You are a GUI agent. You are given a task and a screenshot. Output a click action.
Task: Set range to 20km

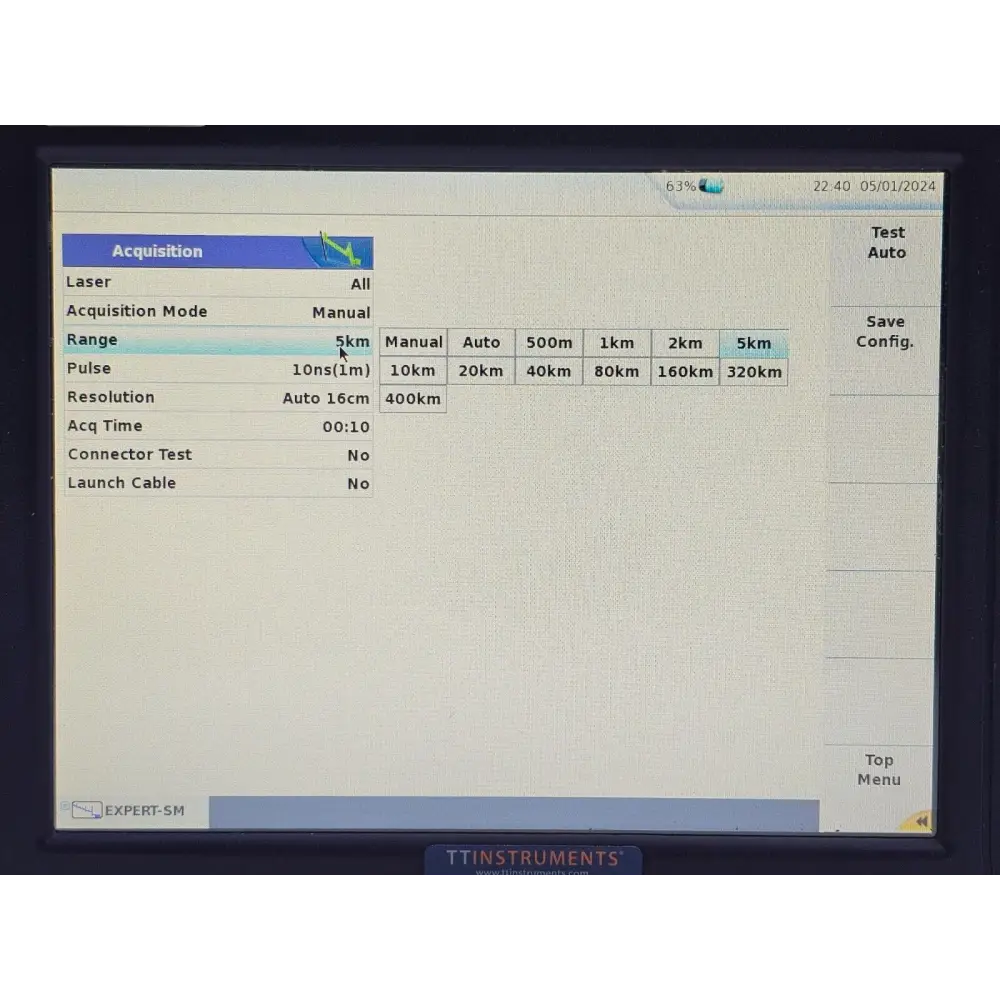pyautogui.click(x=481, y=371)
